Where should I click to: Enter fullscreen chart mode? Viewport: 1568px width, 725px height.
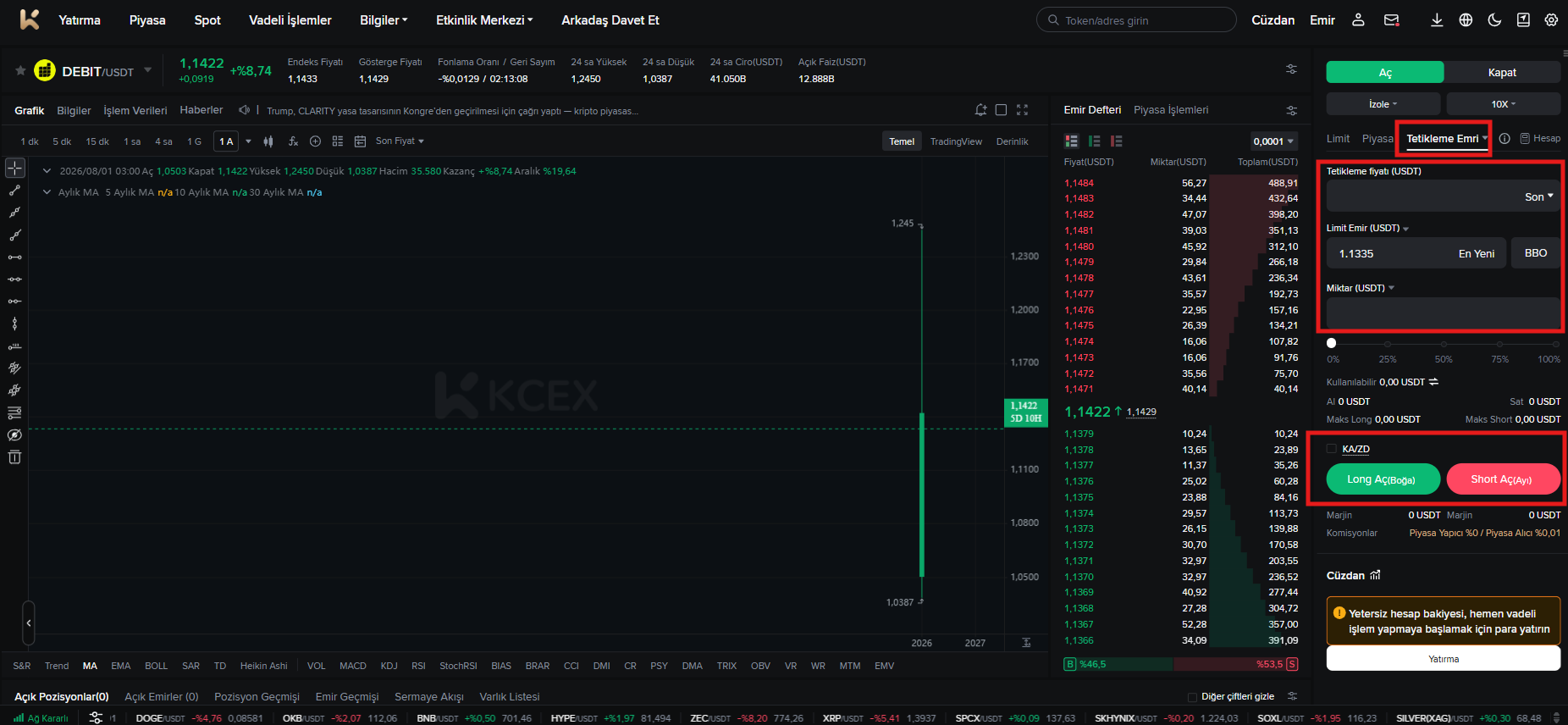(1022, 110)
